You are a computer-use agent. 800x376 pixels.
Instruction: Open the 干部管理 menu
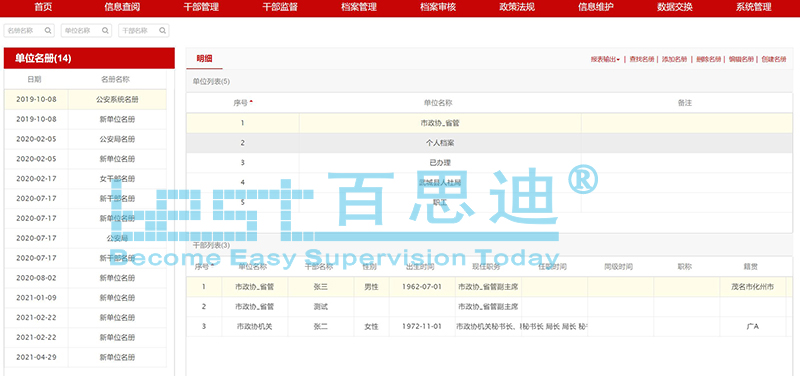click(201, 7)
